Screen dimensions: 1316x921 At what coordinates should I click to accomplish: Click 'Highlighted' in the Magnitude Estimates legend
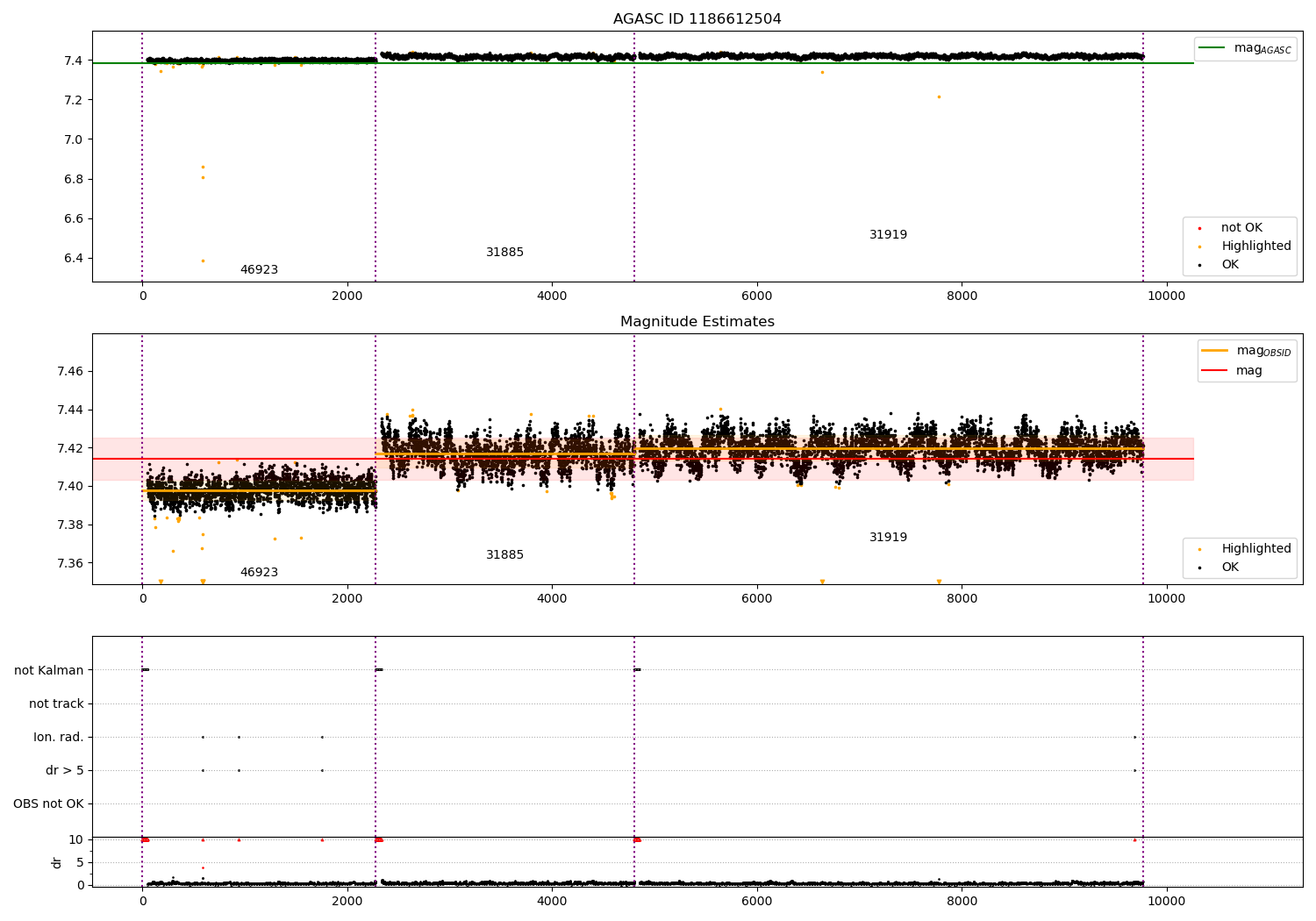click(x=1256, y=549)
